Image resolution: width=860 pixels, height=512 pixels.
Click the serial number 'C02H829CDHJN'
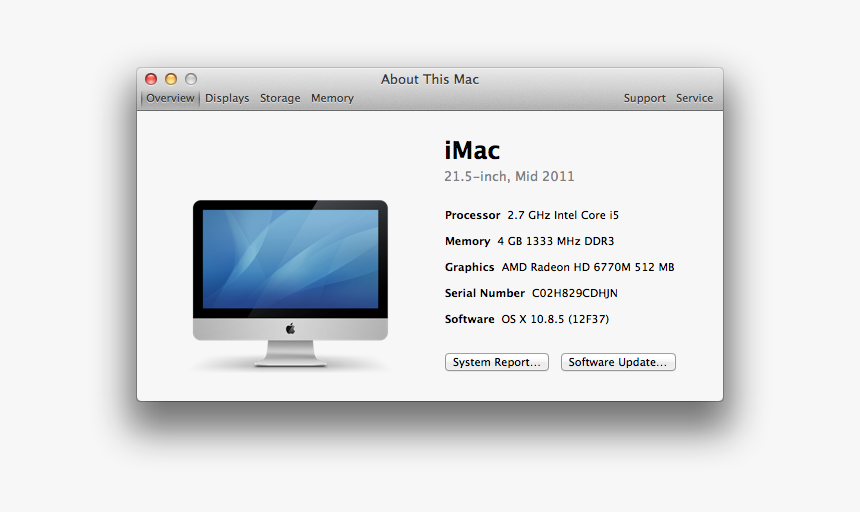(575, 293)
